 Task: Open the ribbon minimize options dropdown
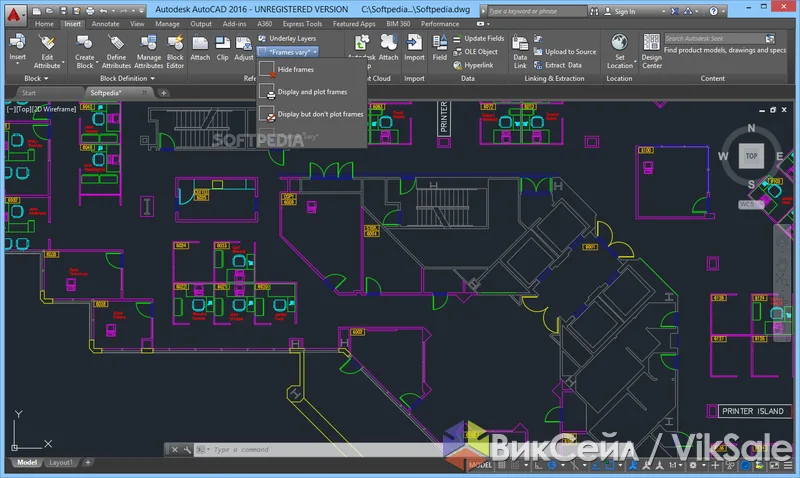488,24
